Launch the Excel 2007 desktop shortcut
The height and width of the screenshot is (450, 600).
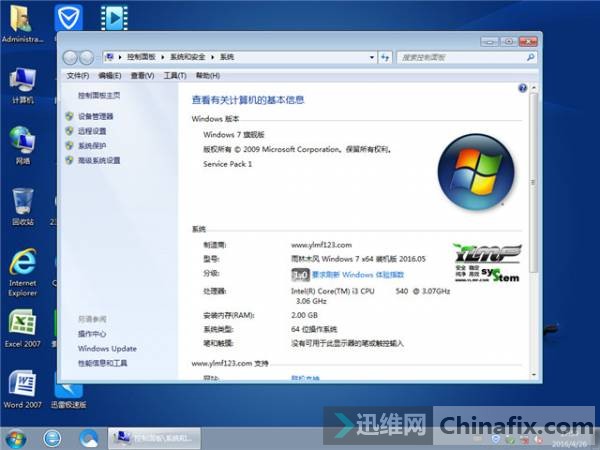click(23, 328)
